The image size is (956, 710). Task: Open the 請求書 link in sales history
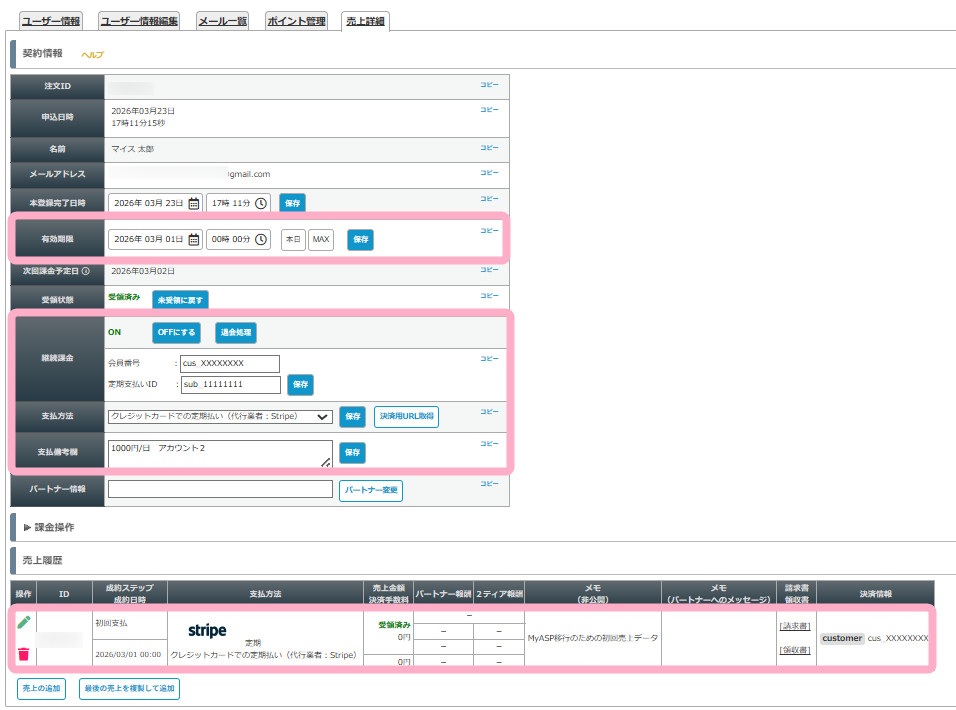click(794, 626)
